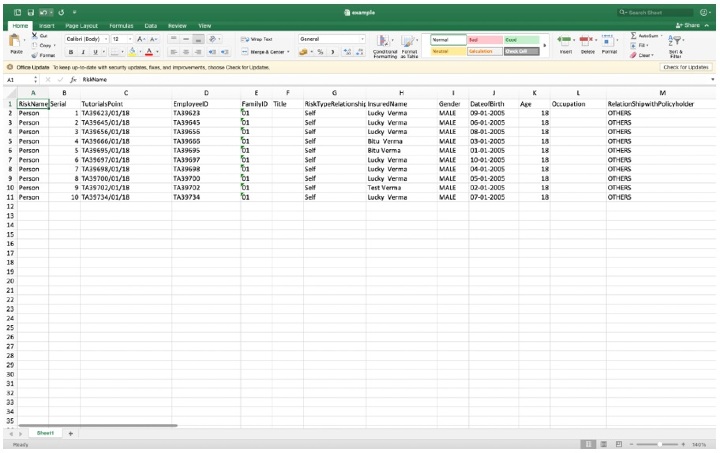This screenshot has height=453, width=720.
Task: Click the horizontal scrollbar at bottom
Action: click(x=97, y=425)
